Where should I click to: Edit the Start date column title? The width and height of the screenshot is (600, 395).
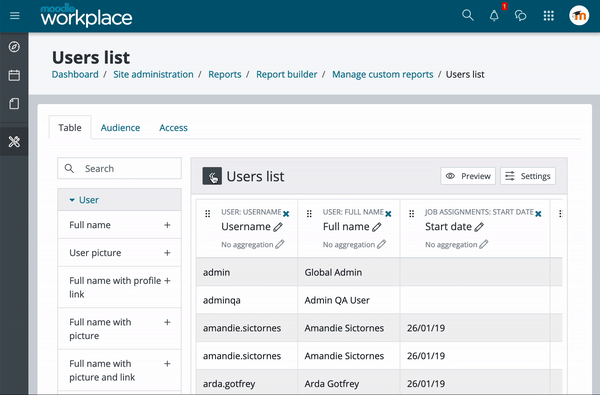pyautogui.click(x=479, y=227)
